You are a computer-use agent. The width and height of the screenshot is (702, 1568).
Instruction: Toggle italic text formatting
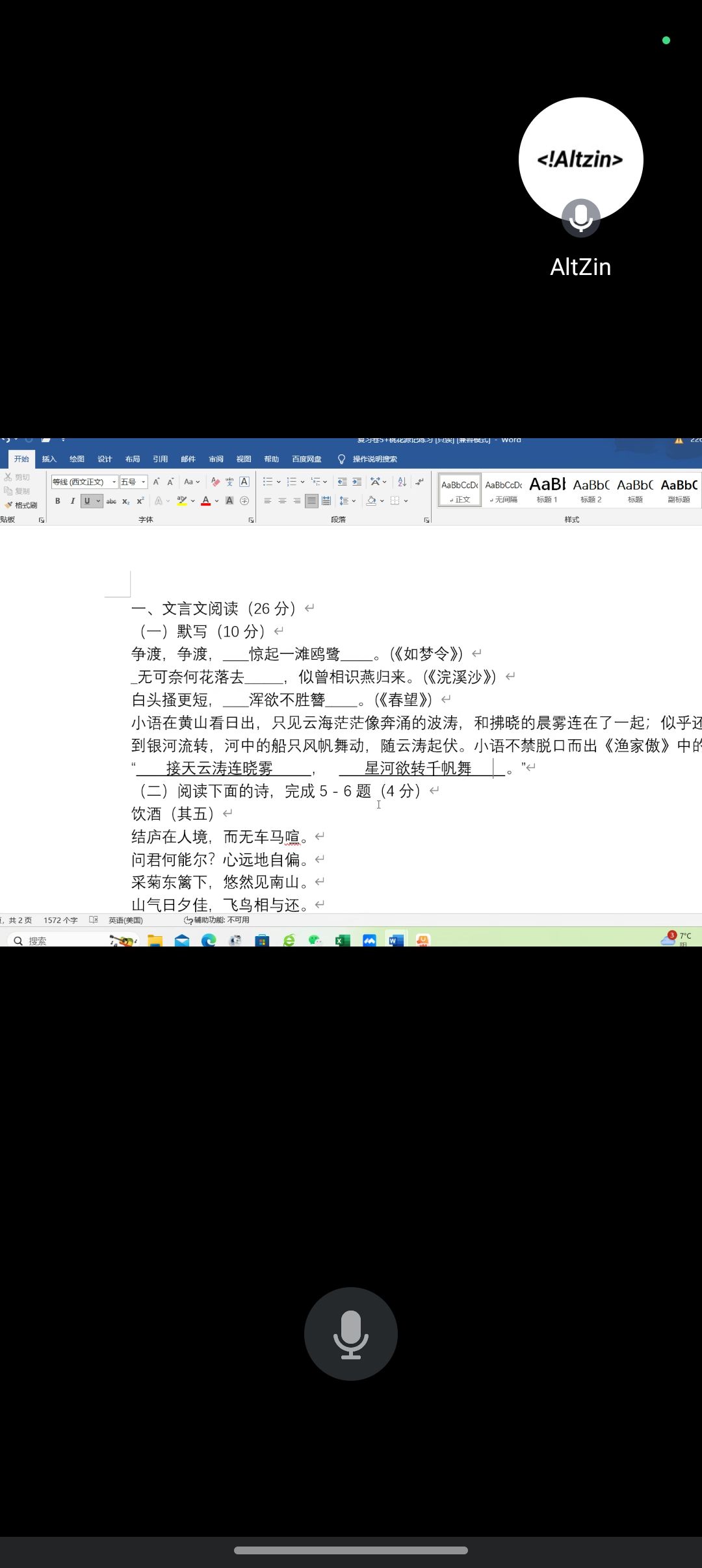[72, 501]
